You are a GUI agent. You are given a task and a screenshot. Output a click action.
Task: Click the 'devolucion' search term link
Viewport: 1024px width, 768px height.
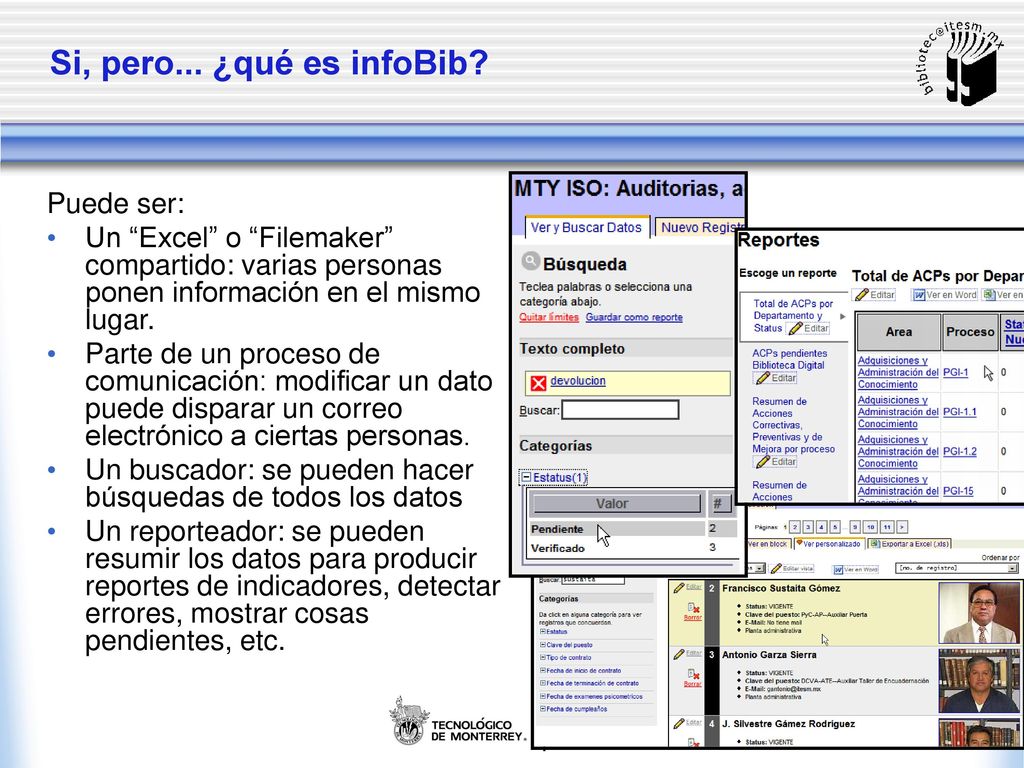click(x=578, y=381)
